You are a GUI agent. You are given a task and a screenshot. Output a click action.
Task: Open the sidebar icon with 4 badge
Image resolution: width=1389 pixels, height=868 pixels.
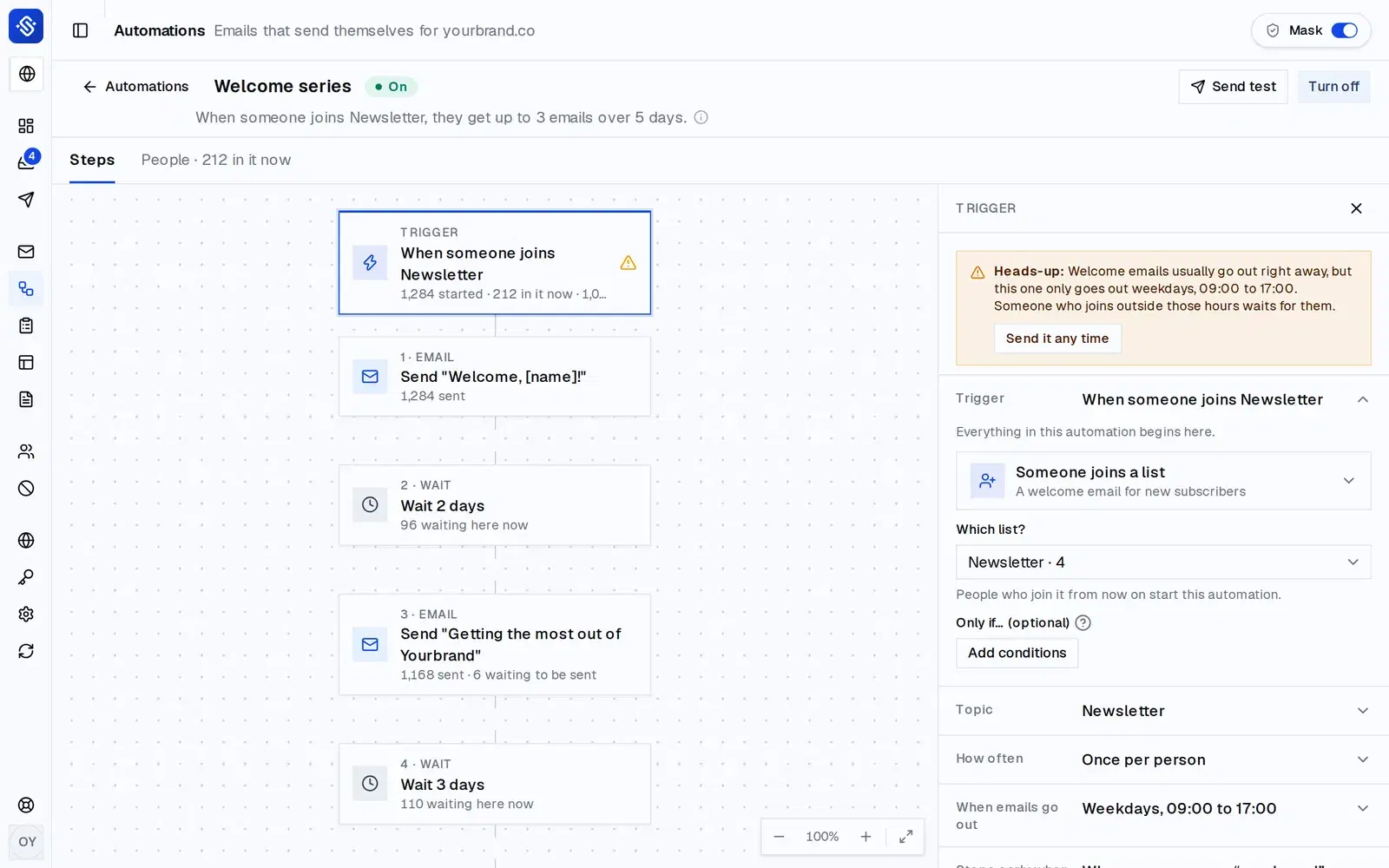coord(26,162)
